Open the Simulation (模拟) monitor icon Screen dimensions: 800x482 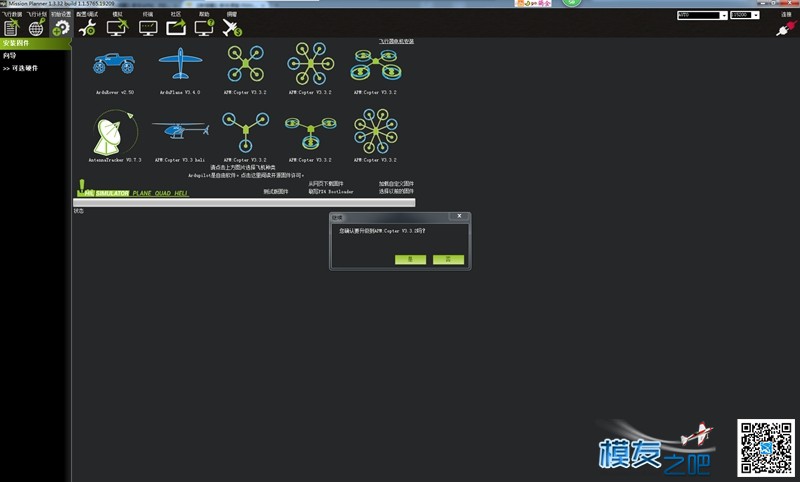point(117,28)
